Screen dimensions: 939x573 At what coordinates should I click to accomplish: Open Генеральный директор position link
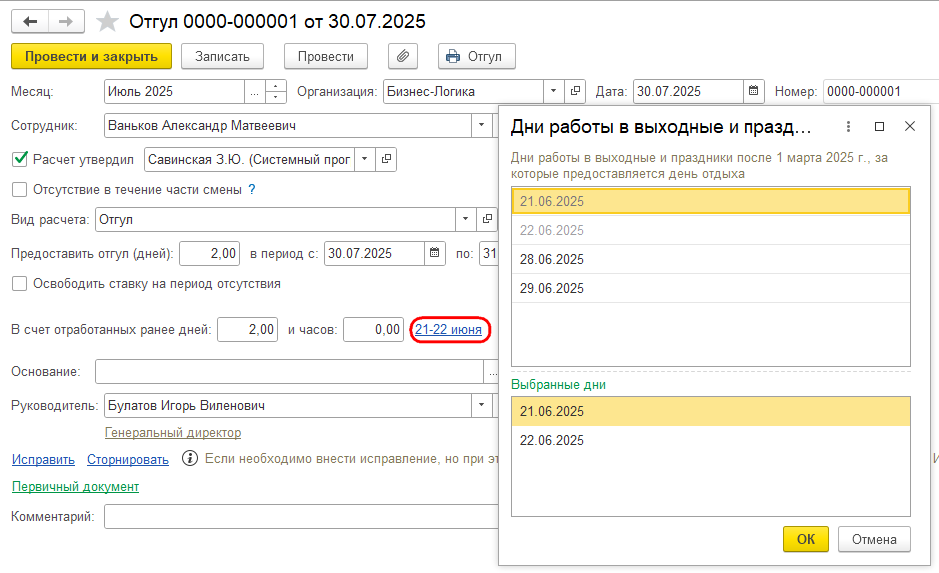(x=173, y=433)
